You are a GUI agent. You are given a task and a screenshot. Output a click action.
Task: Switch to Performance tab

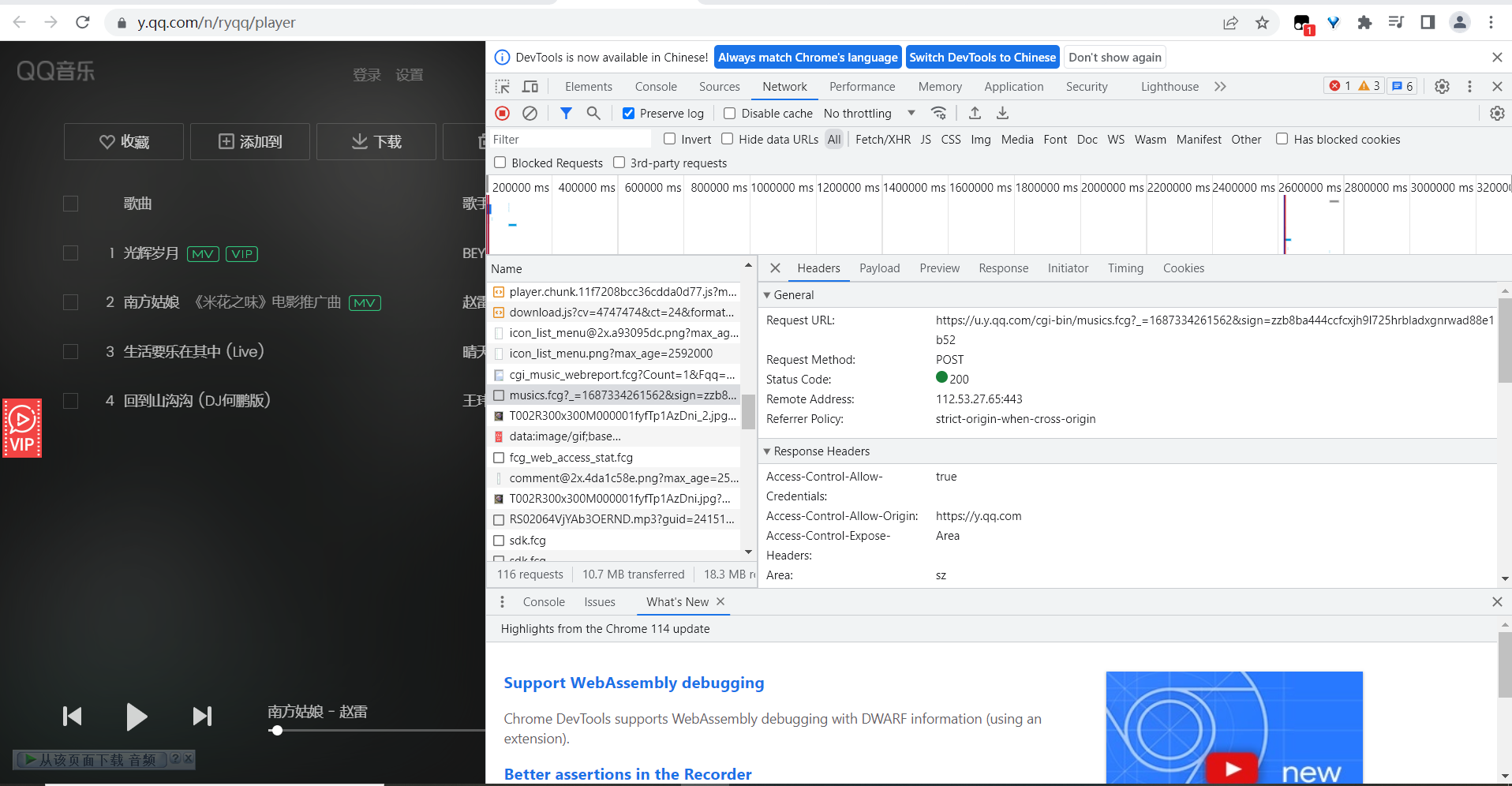pyautogui.click(x=862, y=87)
